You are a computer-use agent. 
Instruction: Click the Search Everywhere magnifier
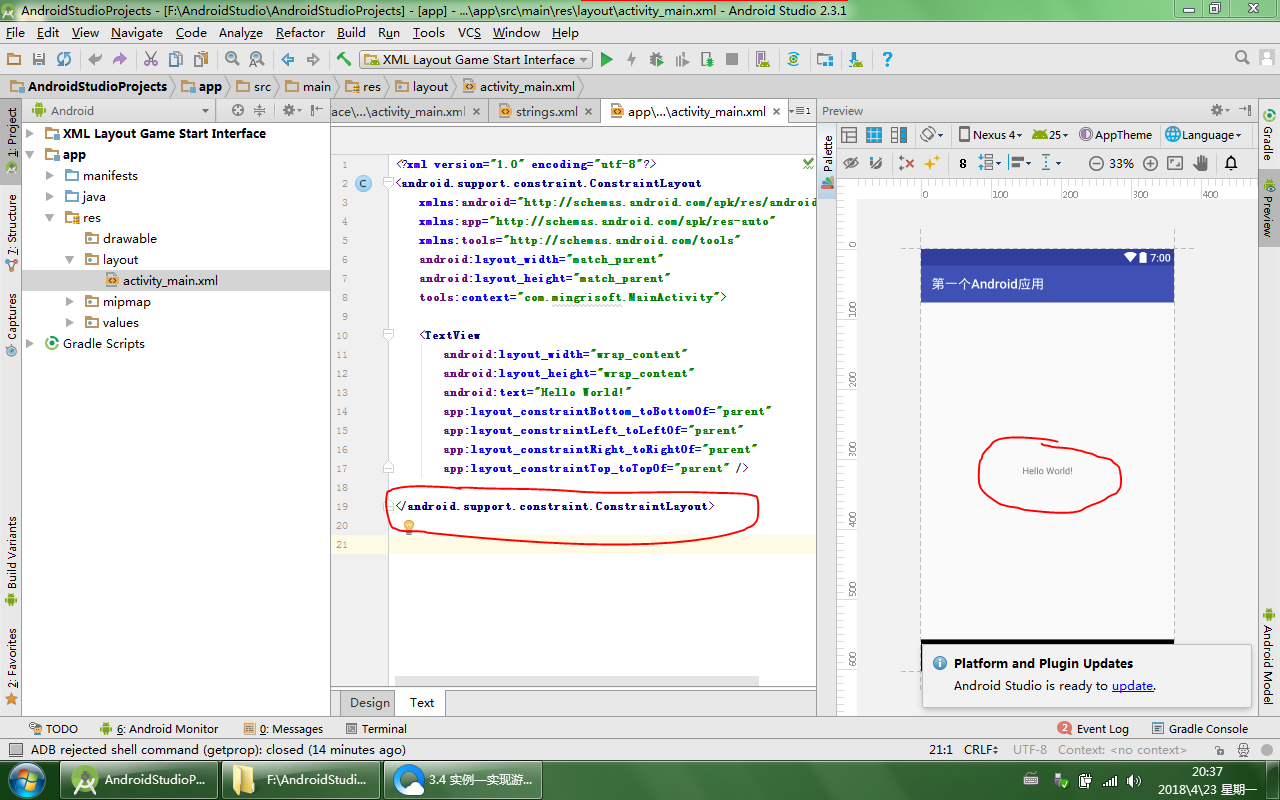pyautogui.click(x=1242, y=58)
